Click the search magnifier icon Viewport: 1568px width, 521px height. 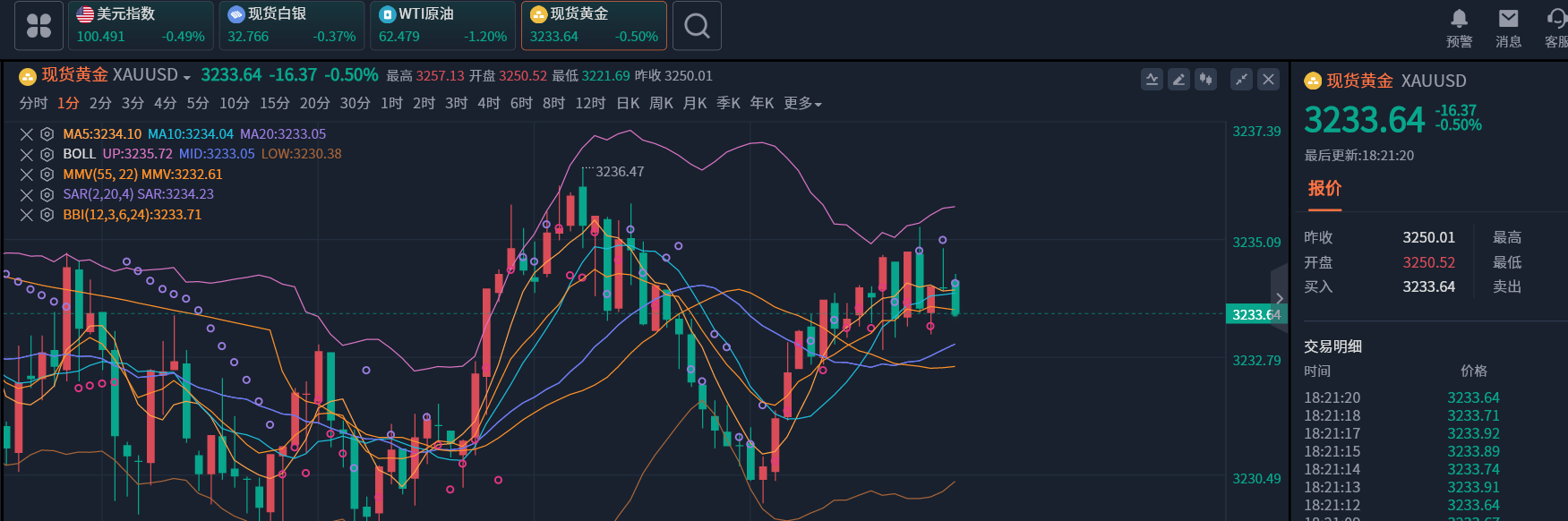(x=697, y=26)
